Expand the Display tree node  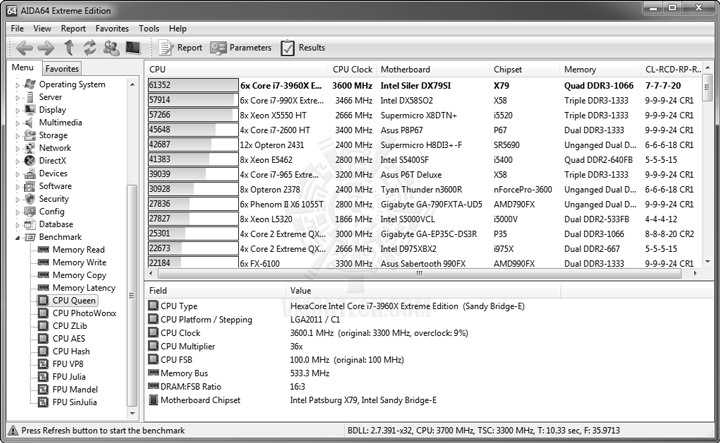click(x=18, y=110)
